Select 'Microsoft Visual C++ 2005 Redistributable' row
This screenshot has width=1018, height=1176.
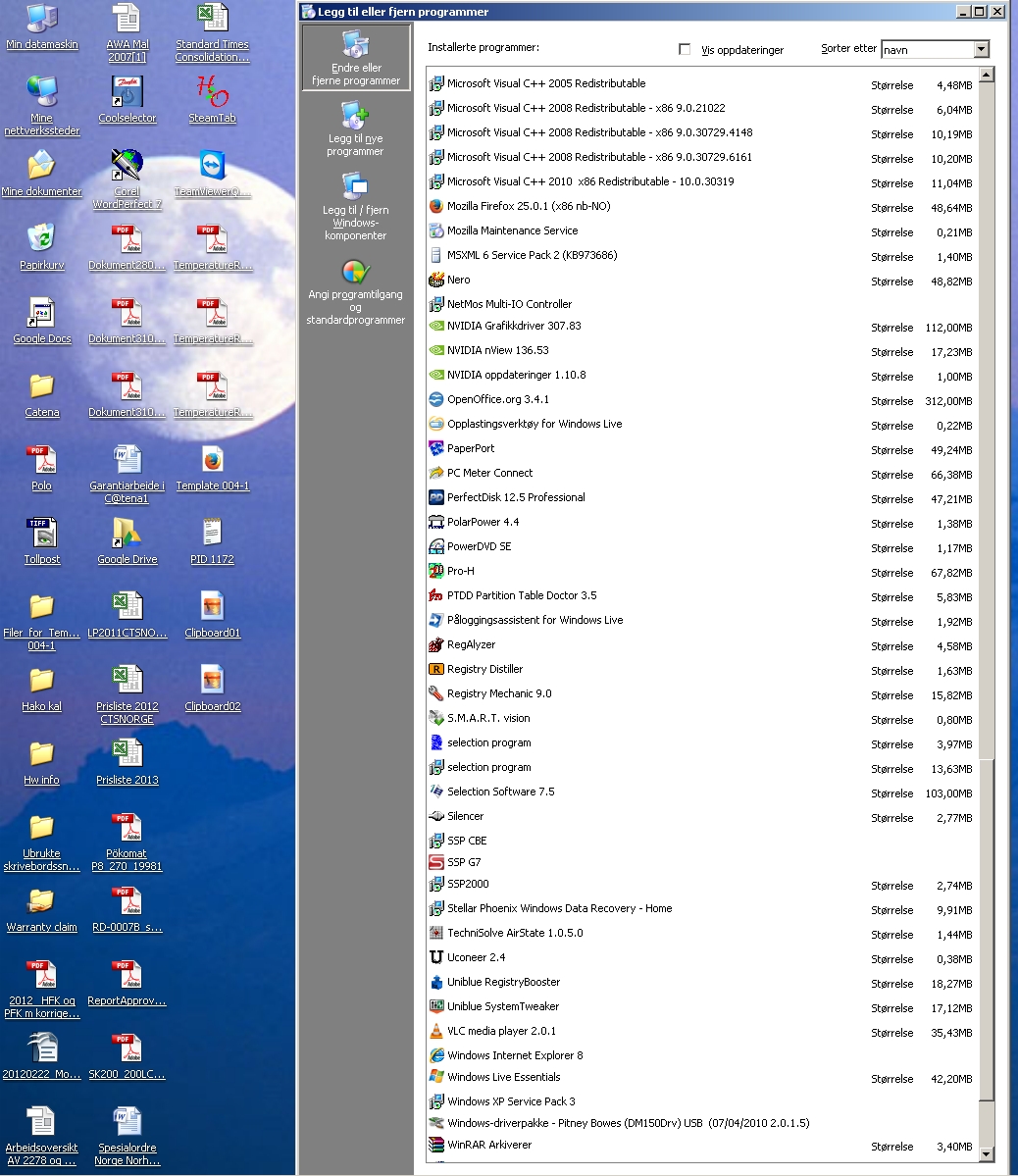(x=702, y=84)
